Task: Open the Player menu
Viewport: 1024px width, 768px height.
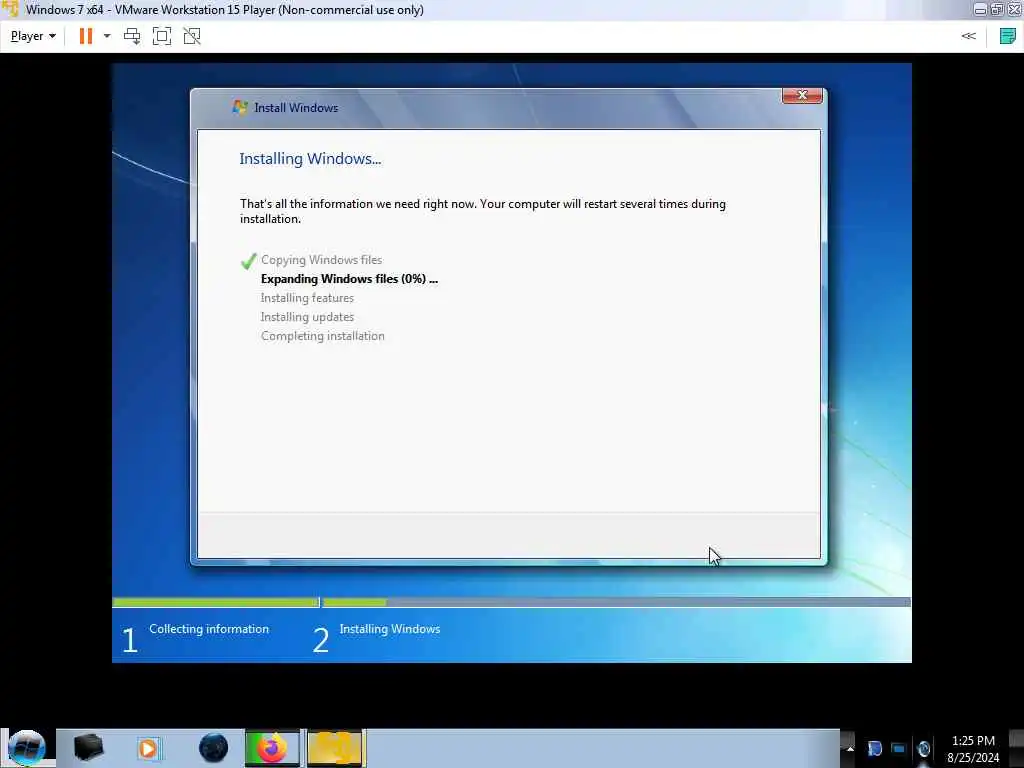Action: tap(33, 36)
